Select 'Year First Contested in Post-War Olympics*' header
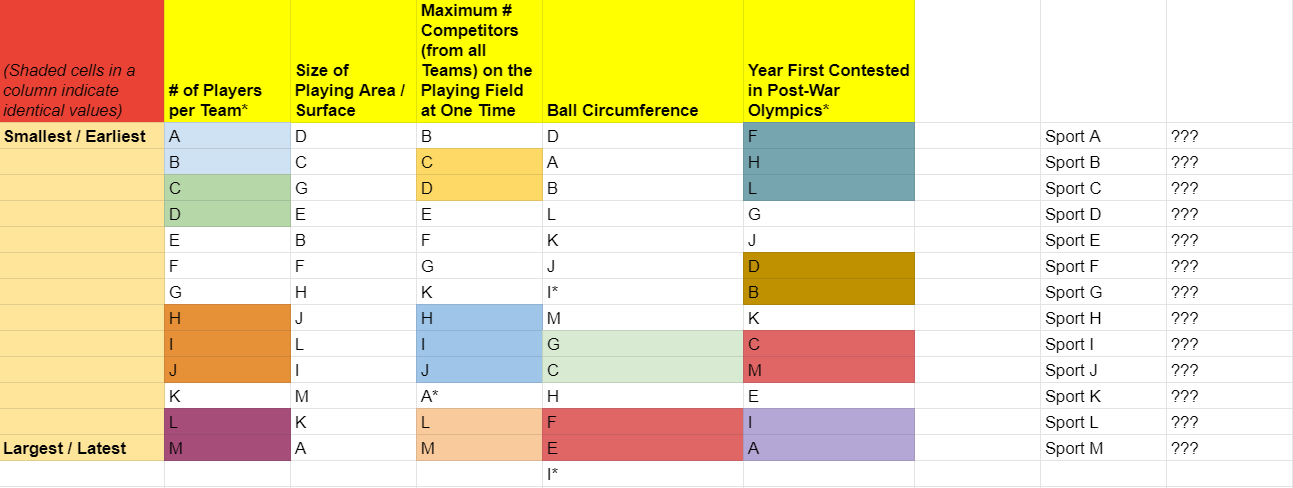The image size is (1293, 488). click(828, 61)
